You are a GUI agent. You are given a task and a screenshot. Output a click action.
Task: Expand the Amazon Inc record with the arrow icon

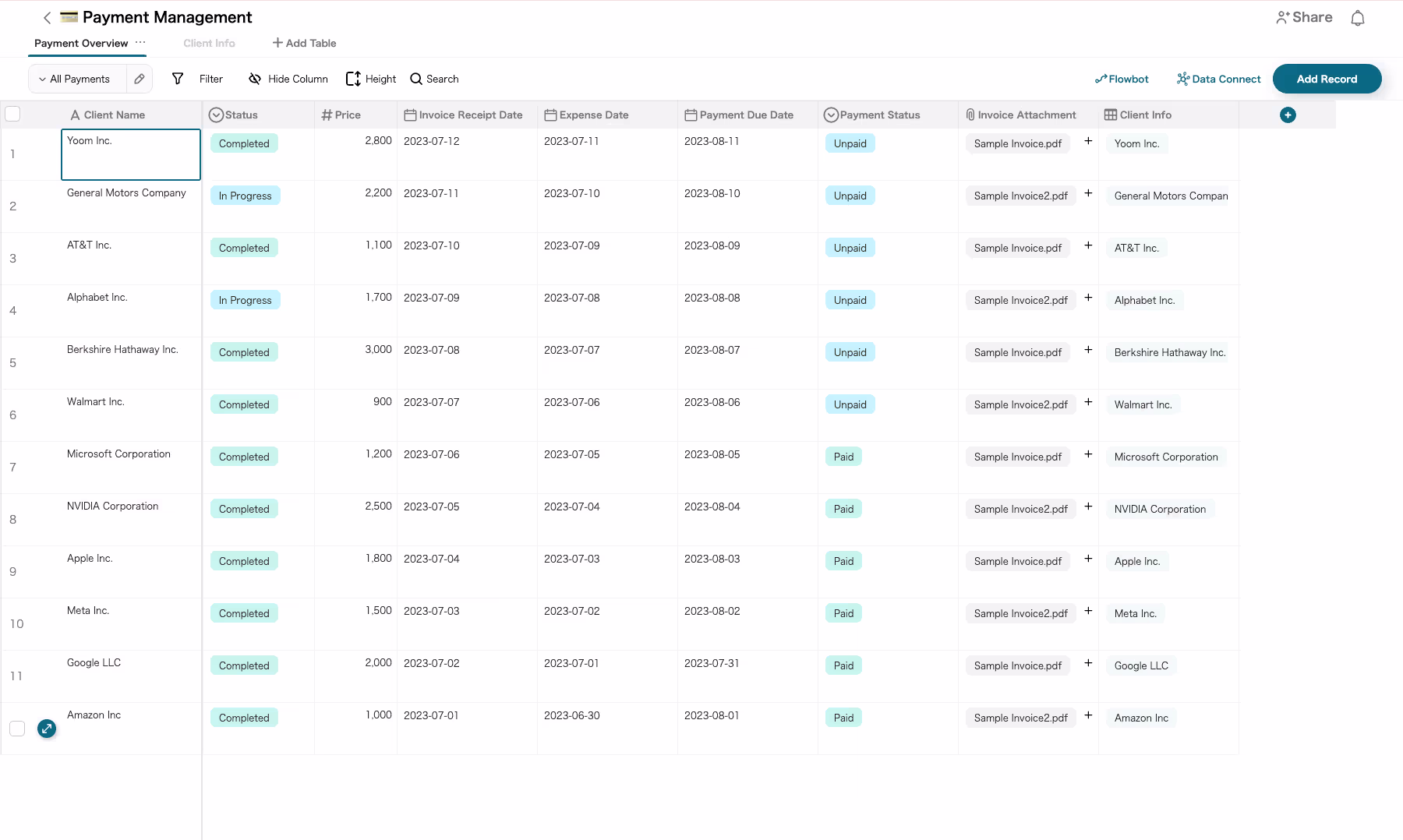(46, 729)
